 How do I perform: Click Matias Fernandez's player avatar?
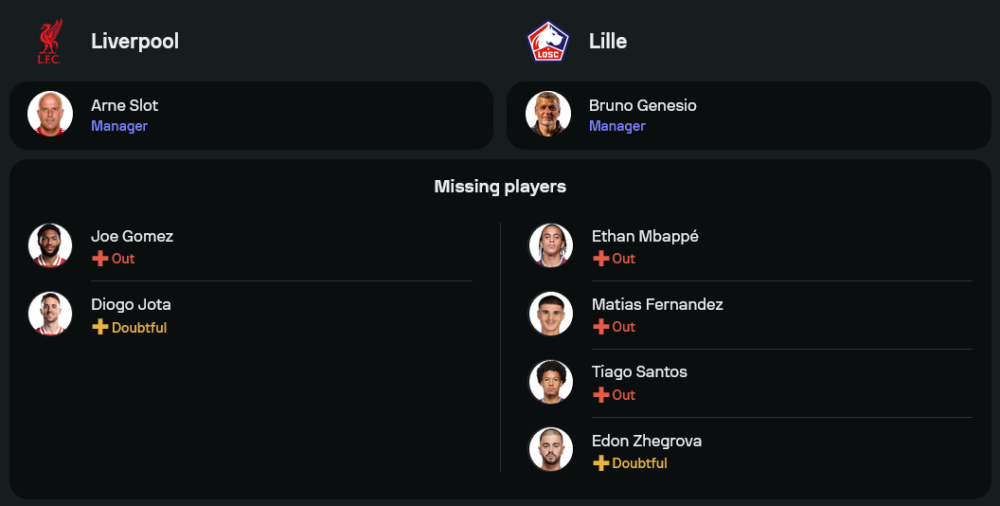click(x=551, y=313)
